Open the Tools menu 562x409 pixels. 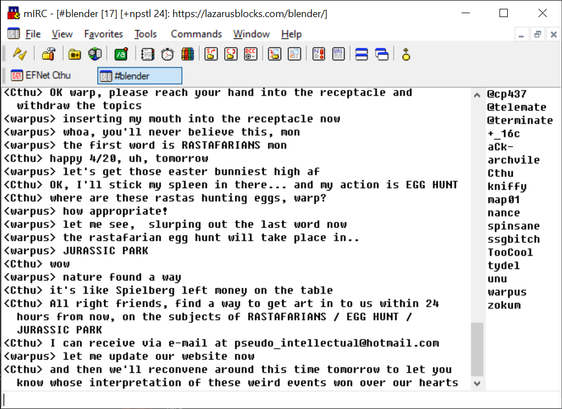[x=146, y=34]
